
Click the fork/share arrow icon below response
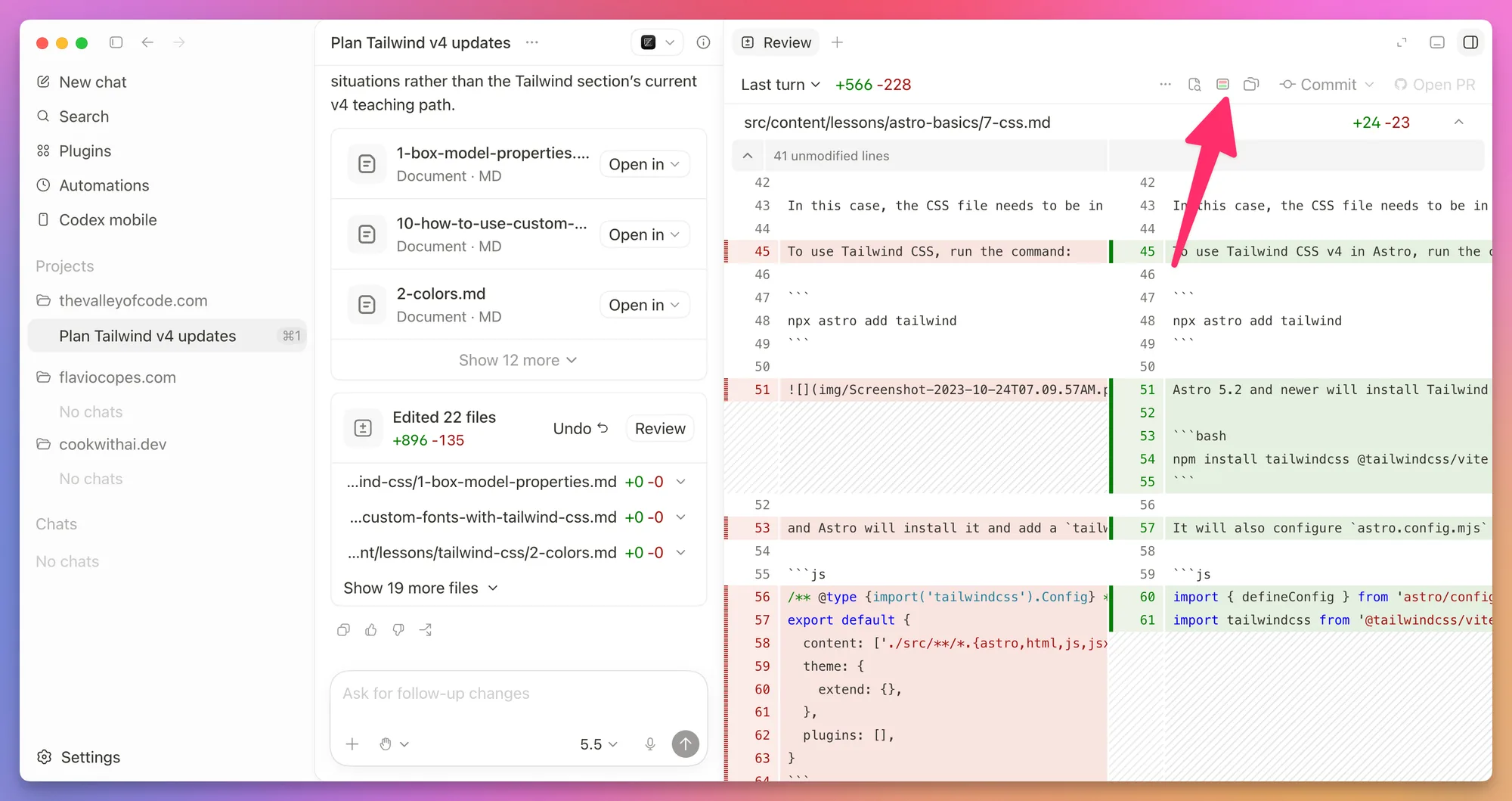pos(426,630)
